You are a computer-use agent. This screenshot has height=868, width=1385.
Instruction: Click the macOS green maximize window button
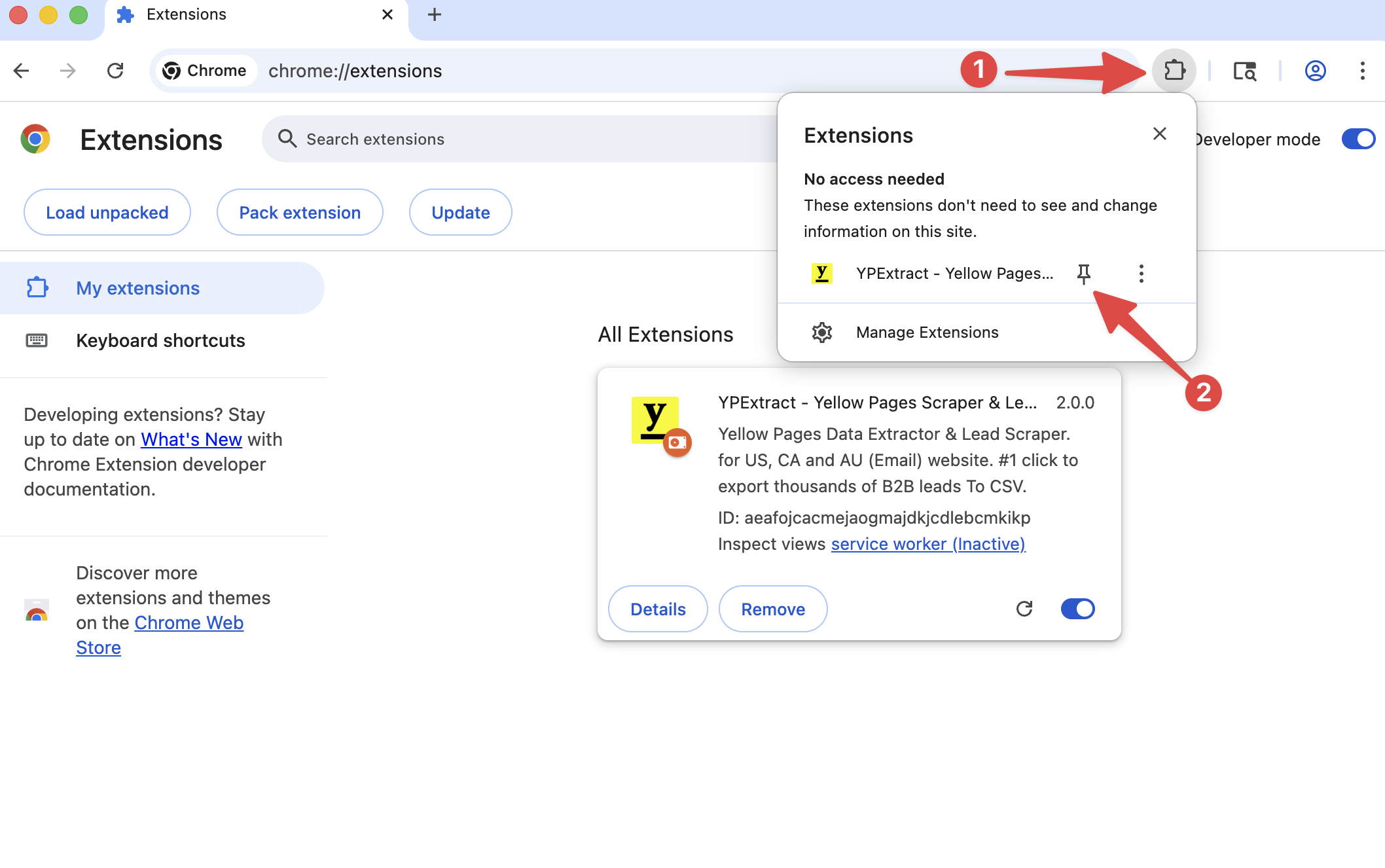[x=79, y=14]
